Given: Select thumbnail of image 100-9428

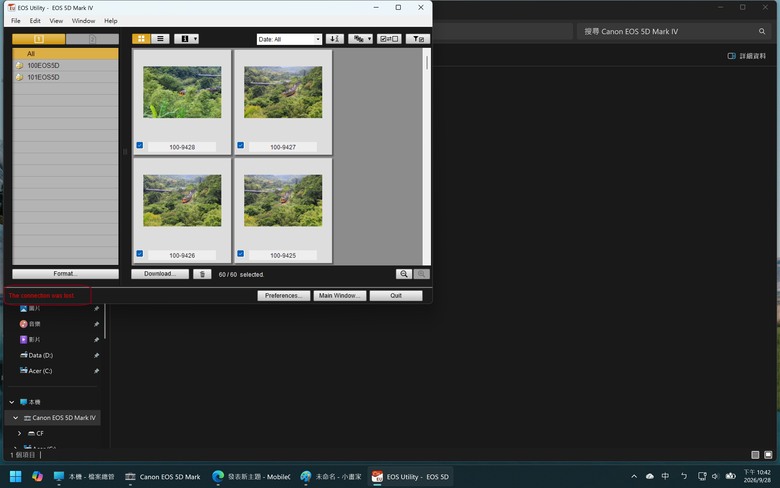Looking at the screenshot, I should [x=182, y=92].
